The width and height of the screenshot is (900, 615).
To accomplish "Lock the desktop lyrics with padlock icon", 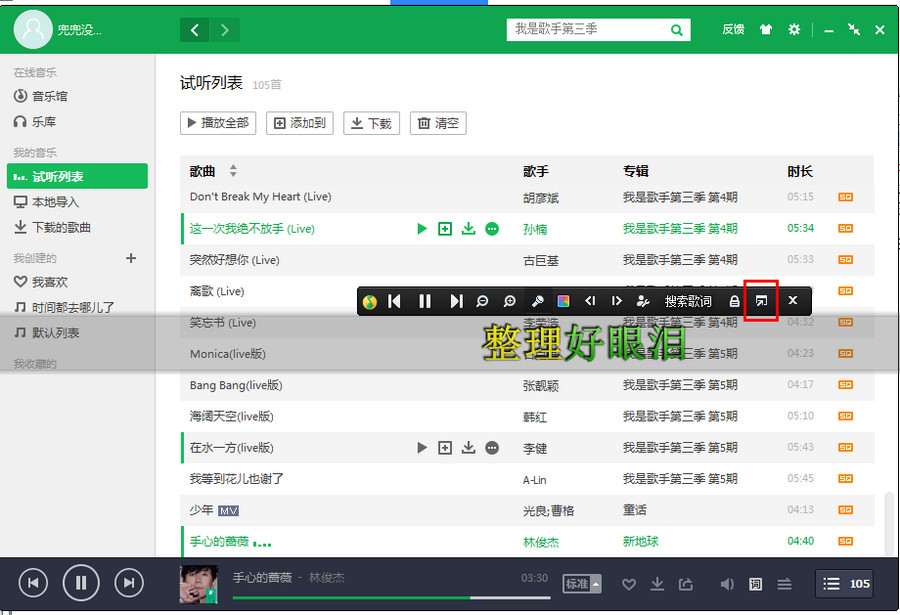I will tap(733, 300).
